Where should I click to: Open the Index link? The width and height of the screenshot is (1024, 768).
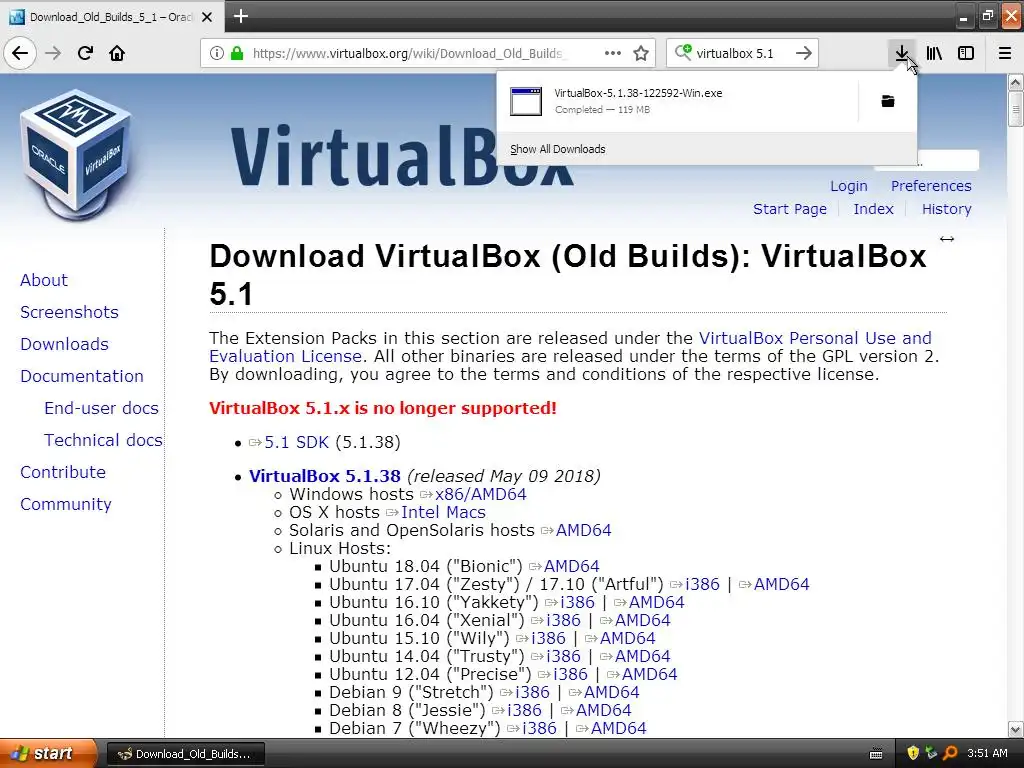pos(873,209)
